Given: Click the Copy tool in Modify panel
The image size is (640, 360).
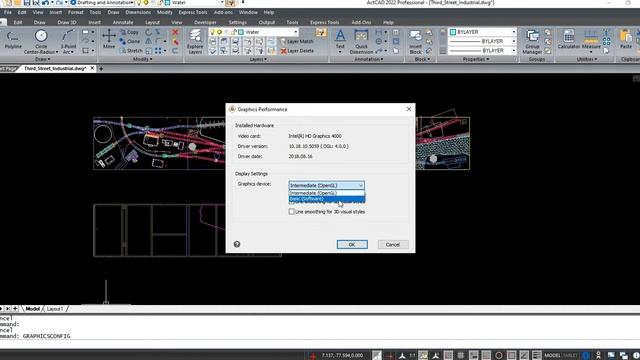Looking at the screenshot, I should 129,32.
